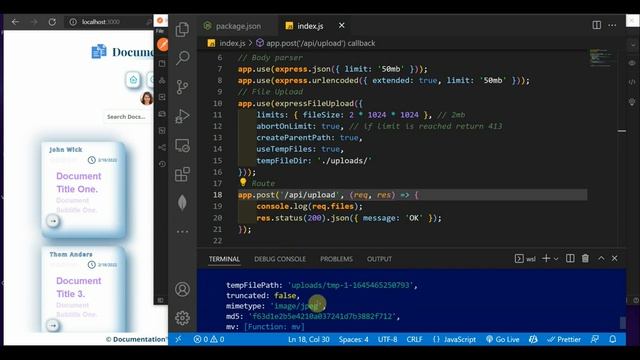Viewport: 640px width, 360px height.
Task: Open remote window indicator in status bar
Action: pyautogui.click(x=178, y=339)
